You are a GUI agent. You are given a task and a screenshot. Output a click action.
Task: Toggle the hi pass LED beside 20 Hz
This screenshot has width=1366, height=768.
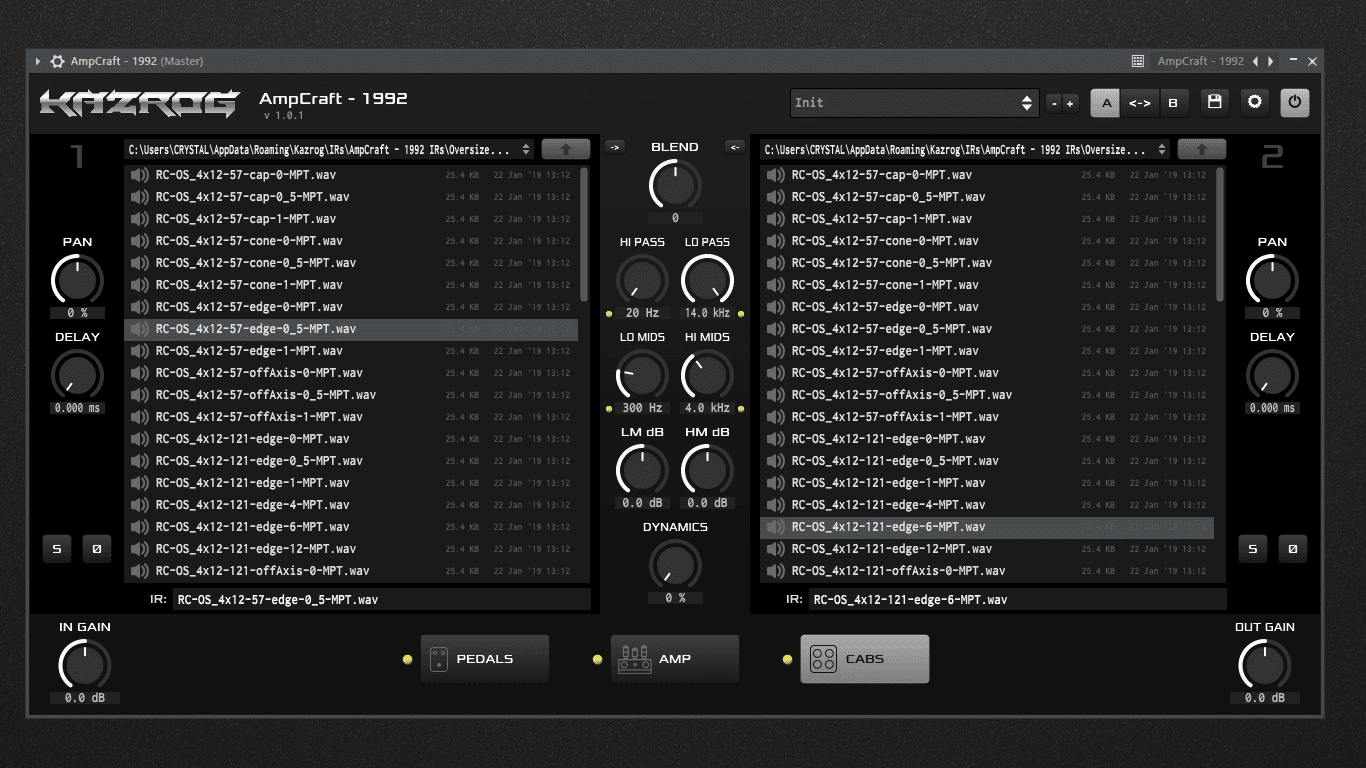click(609, 313)
